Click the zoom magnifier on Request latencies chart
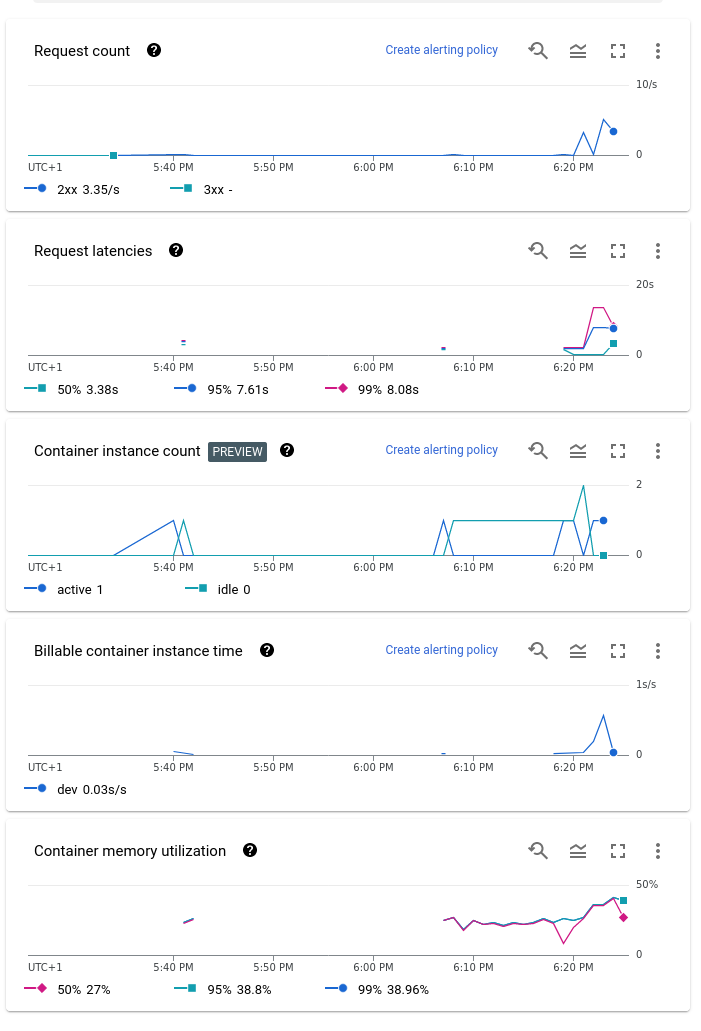This screenshot has width=701, height=1031. pyautogui.click(x=537, y=251)
